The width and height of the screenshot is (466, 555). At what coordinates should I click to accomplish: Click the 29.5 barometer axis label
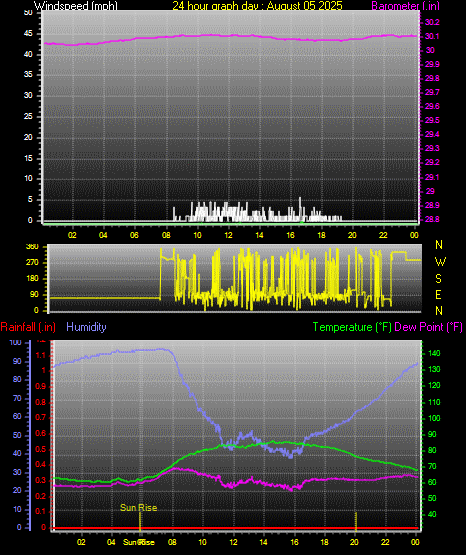(432, 120)
